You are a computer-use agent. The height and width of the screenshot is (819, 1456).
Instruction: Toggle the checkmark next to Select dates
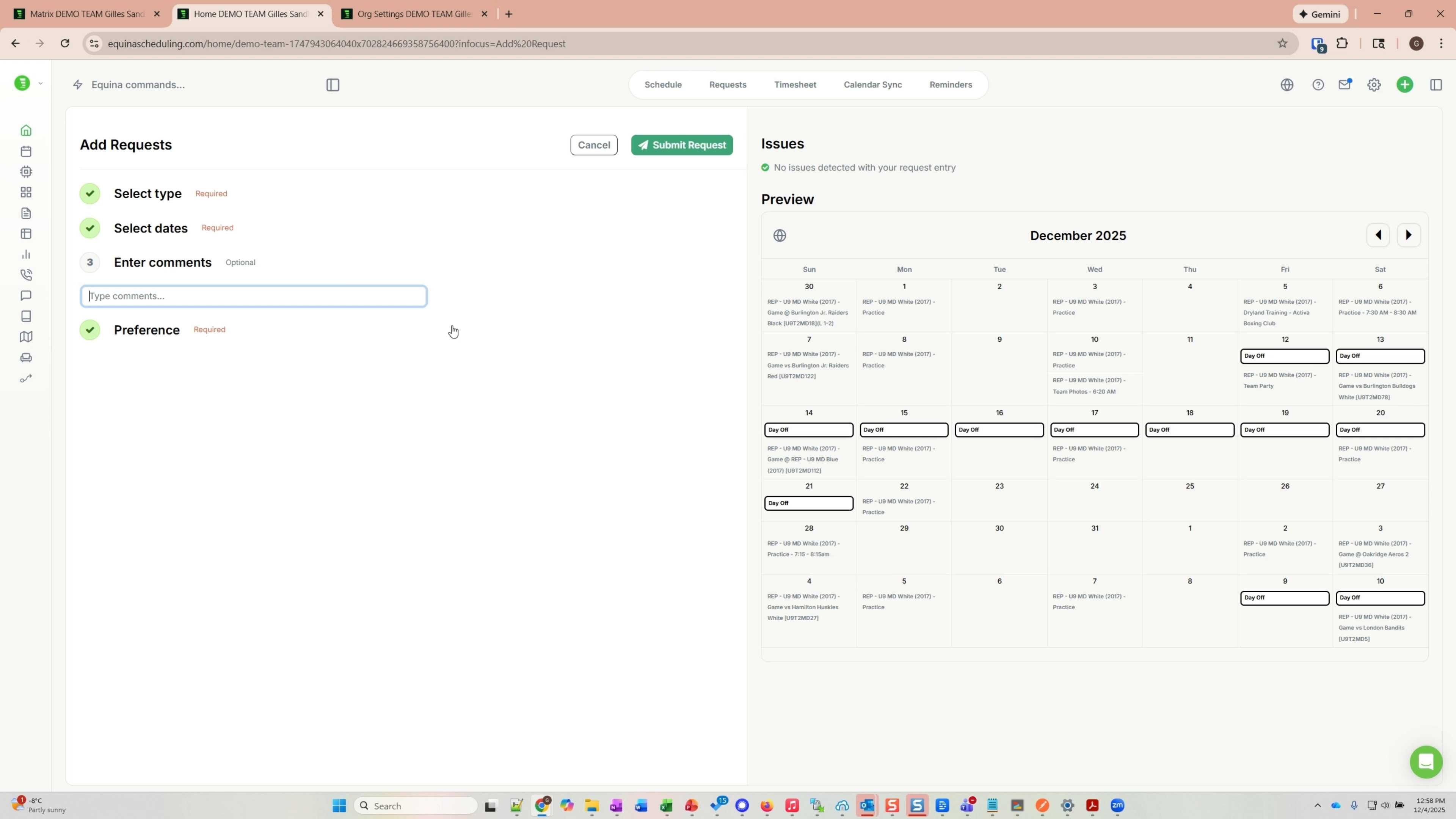point(89,228)
